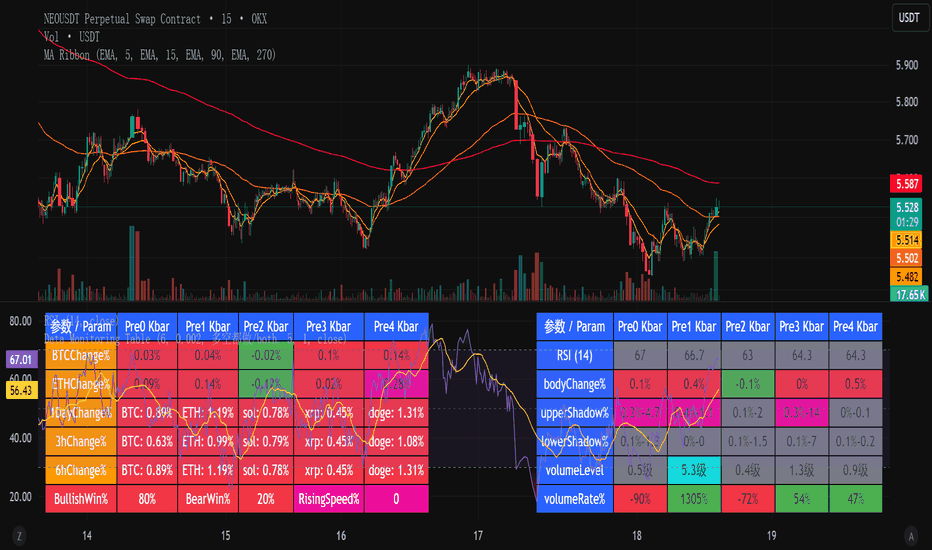Click the sol: 0.79% cell

[266, 442]
